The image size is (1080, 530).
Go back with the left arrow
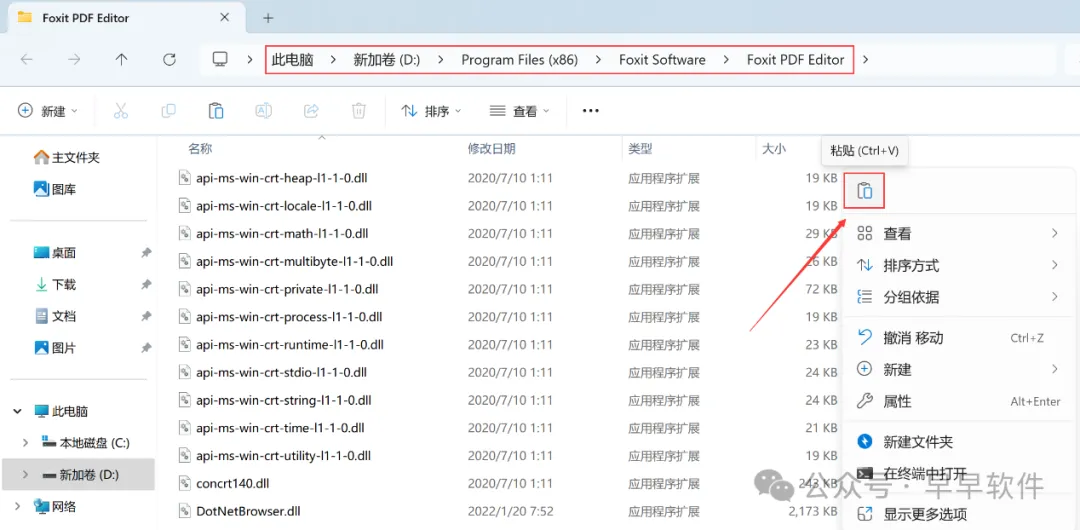click(x=27, y=60)
